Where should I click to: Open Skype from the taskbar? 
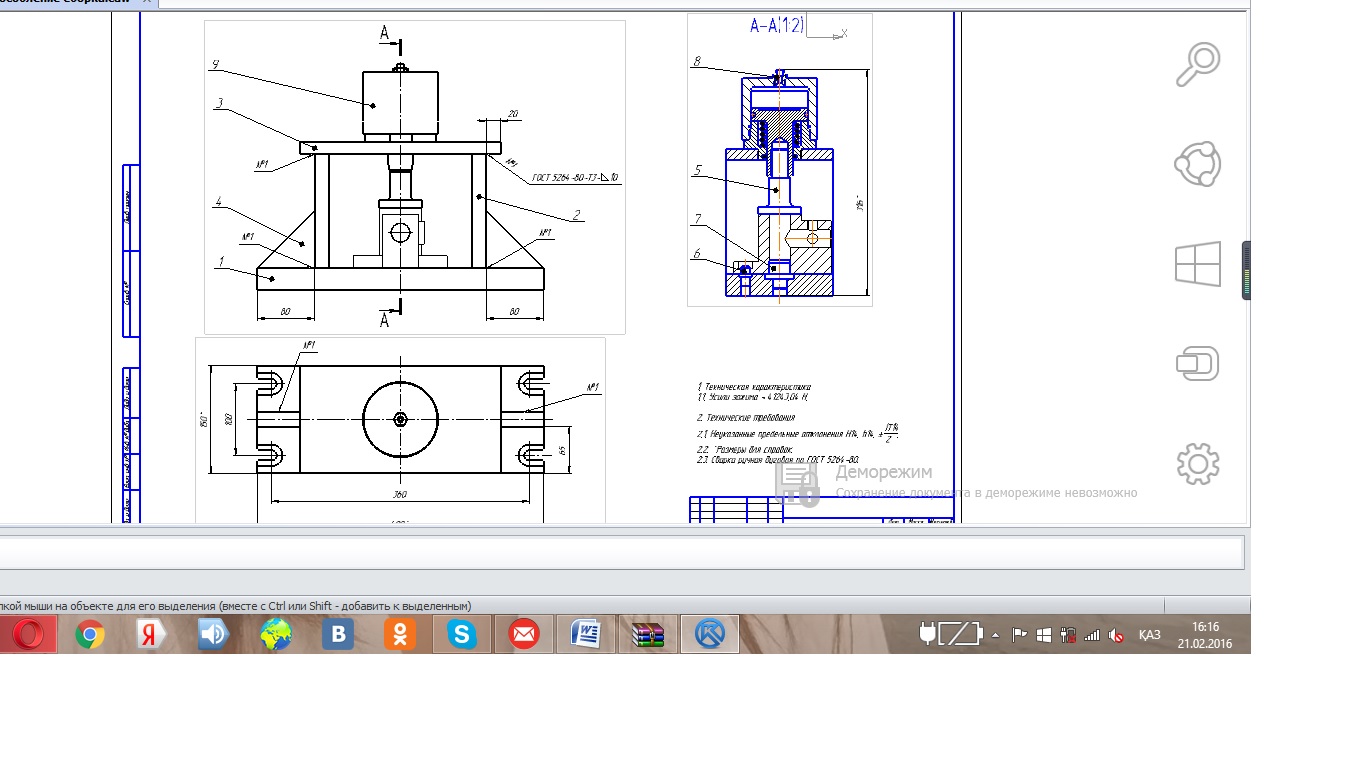462,634
